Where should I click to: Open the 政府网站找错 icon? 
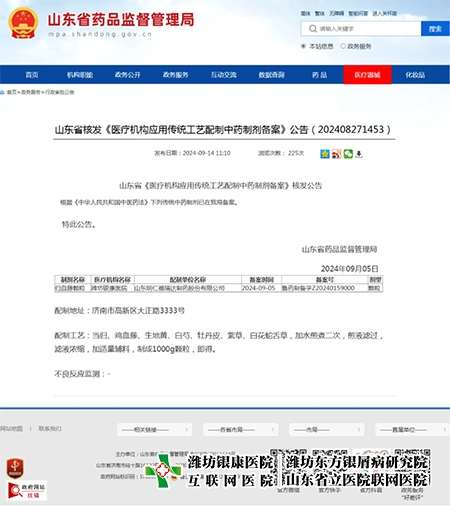click(27, 490)
